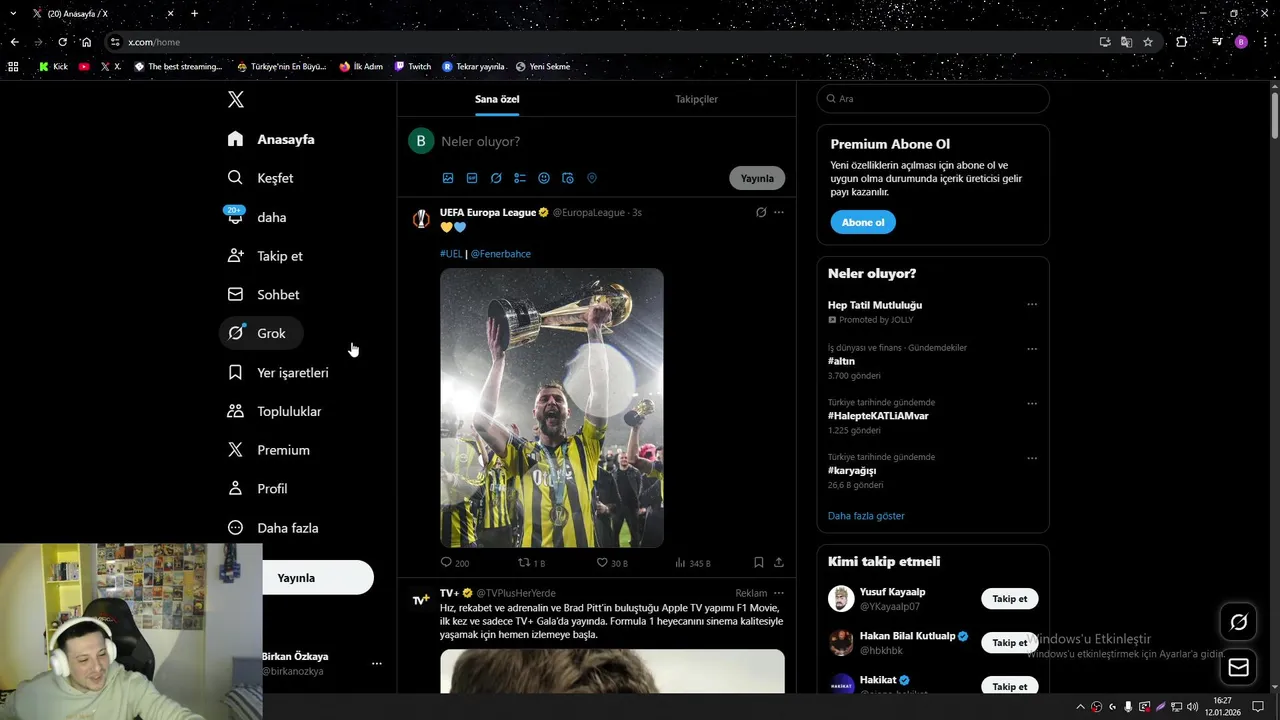Click the Ara search field
This screenshot has height=720, width=1280.
933,99
